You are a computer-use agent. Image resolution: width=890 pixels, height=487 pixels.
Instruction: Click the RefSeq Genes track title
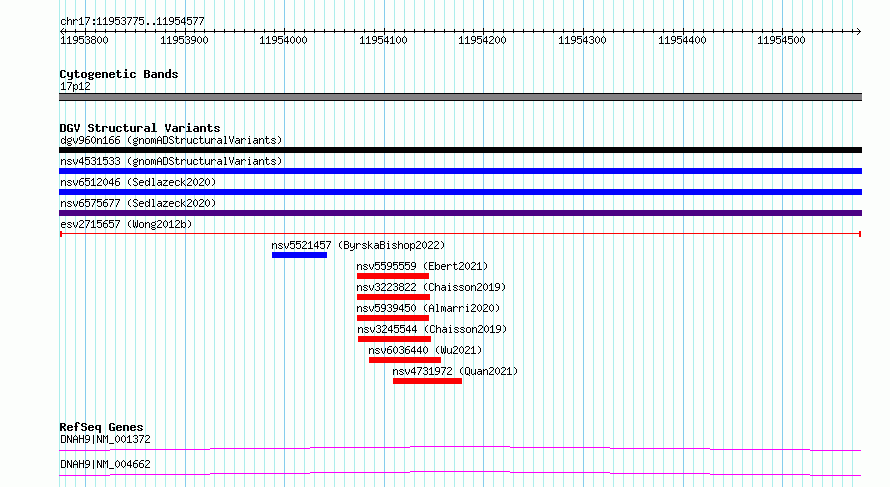pos(102,427)
